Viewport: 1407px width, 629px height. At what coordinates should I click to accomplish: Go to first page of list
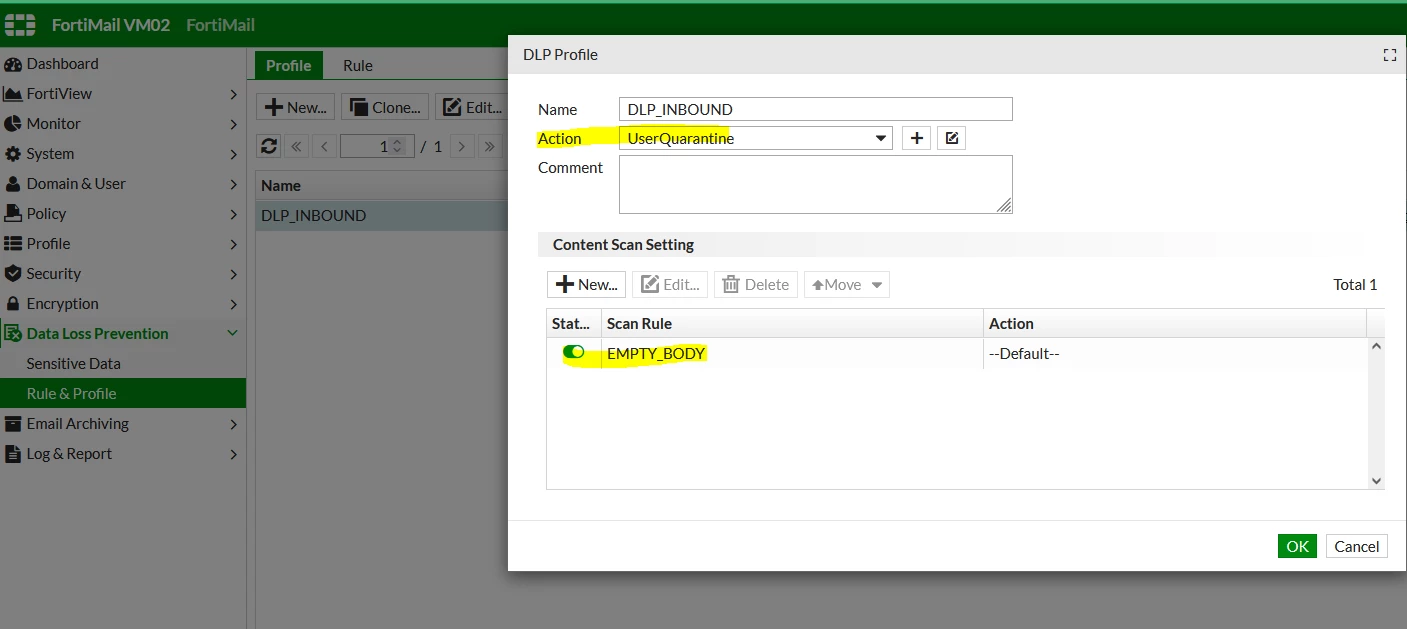[x=297, y=146]
